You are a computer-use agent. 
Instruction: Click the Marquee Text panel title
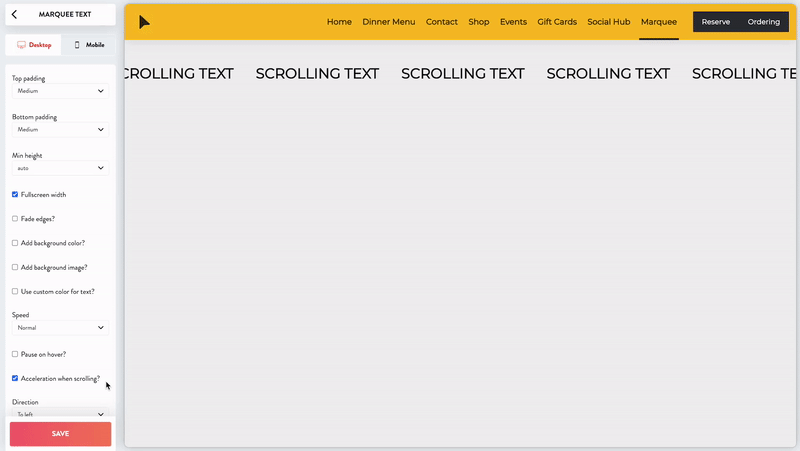(x=65, y=14)
